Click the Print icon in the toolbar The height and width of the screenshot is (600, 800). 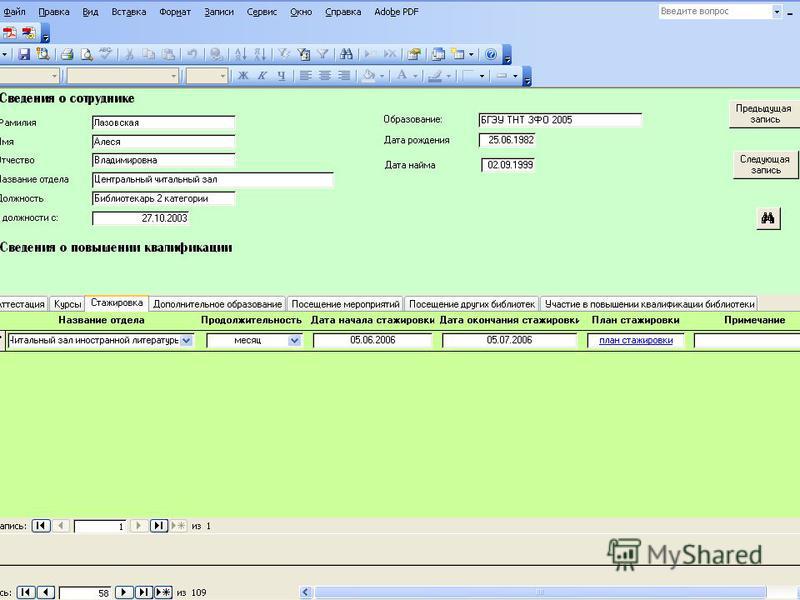67,54
